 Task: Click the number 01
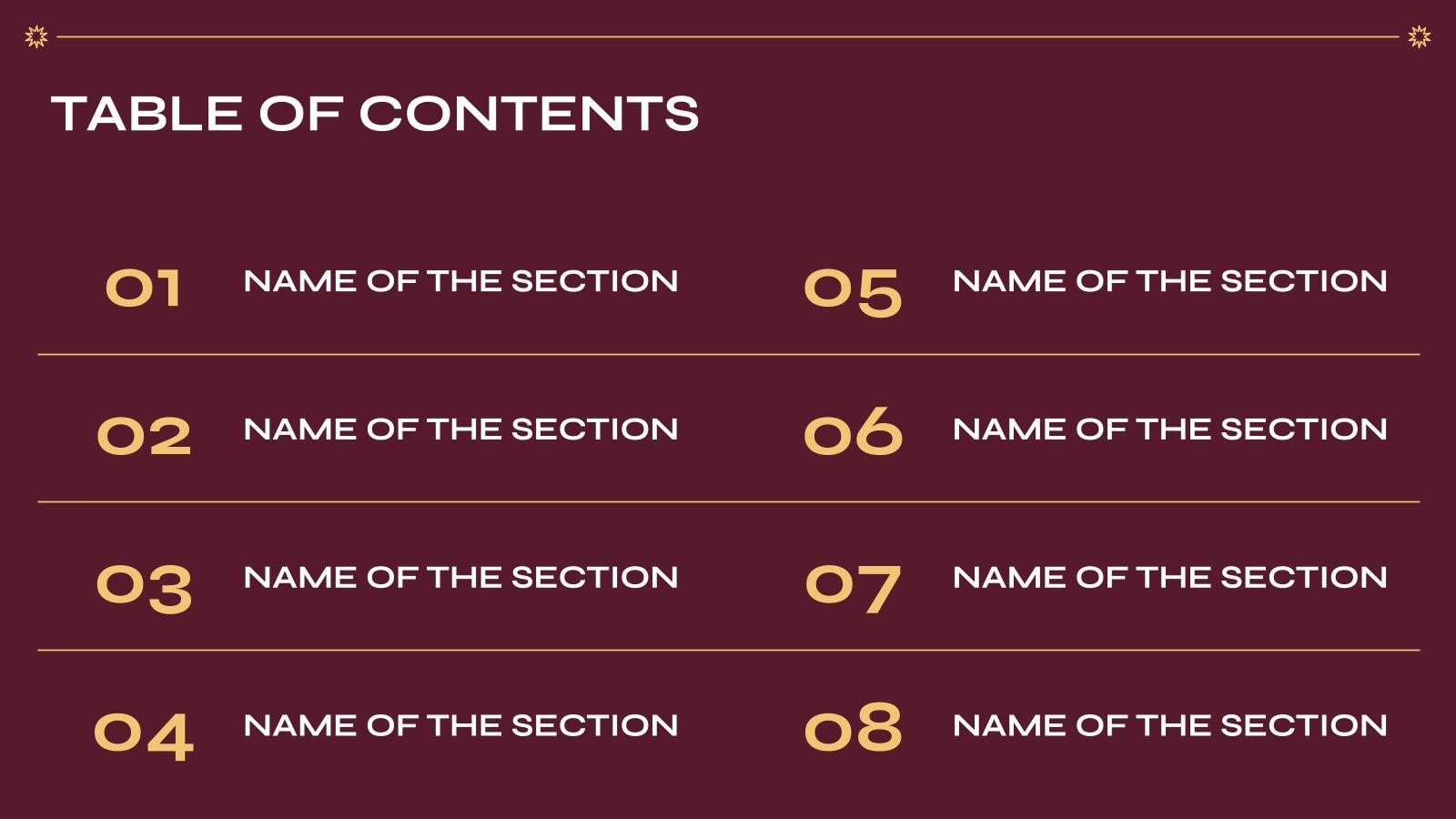[144, 288]
